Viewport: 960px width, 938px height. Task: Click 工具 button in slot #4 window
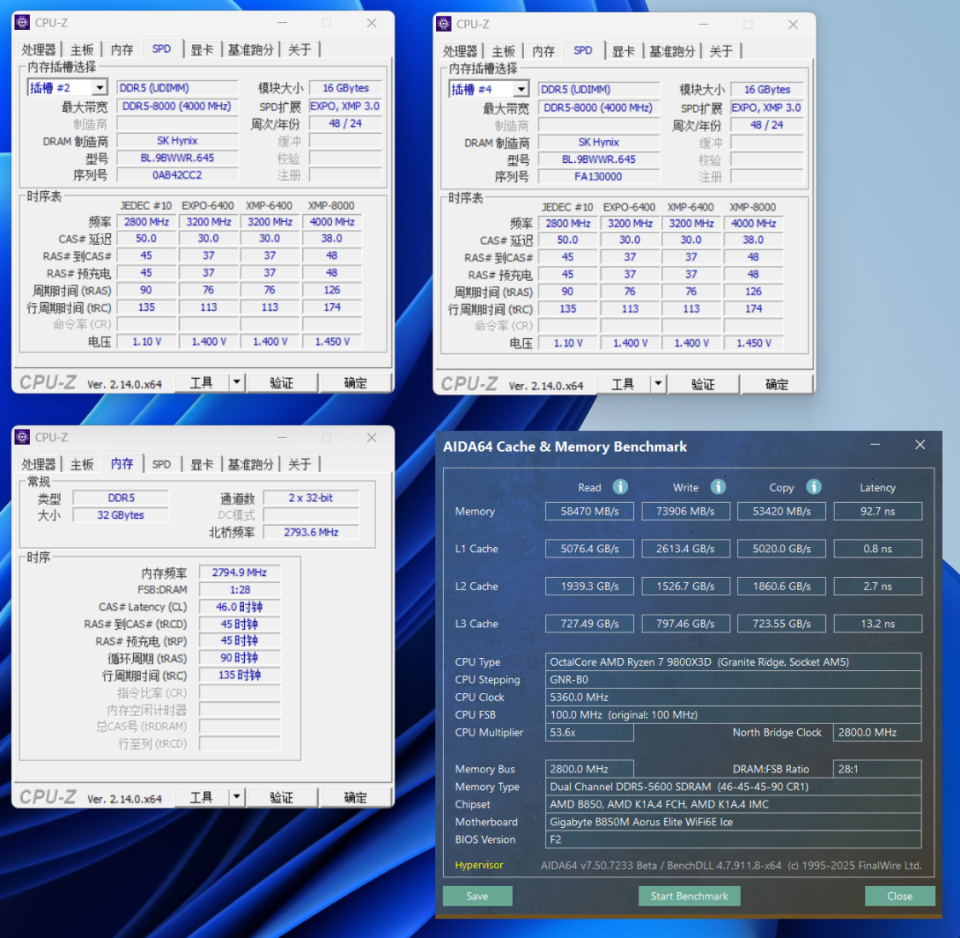623,384
